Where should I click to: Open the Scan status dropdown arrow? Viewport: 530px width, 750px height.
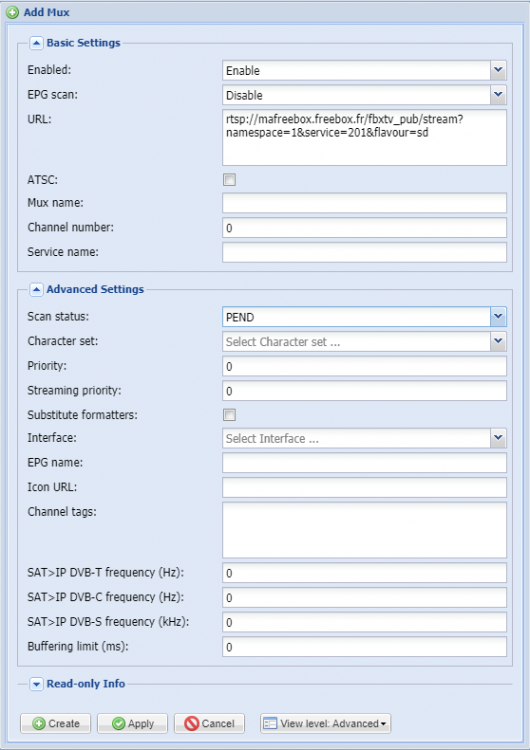(498, 317)
